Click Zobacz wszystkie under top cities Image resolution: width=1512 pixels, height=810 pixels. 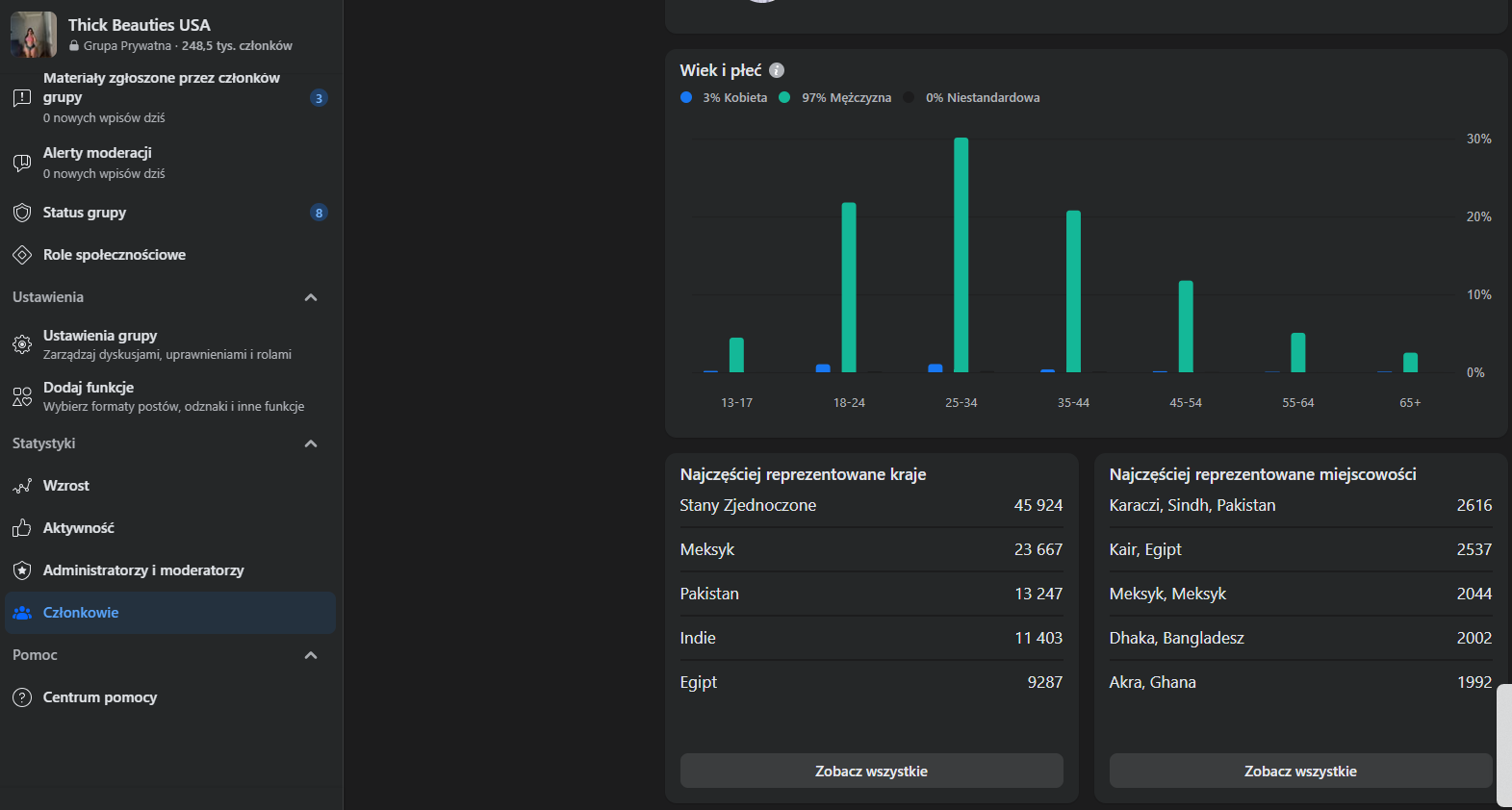coord(1300,771)
